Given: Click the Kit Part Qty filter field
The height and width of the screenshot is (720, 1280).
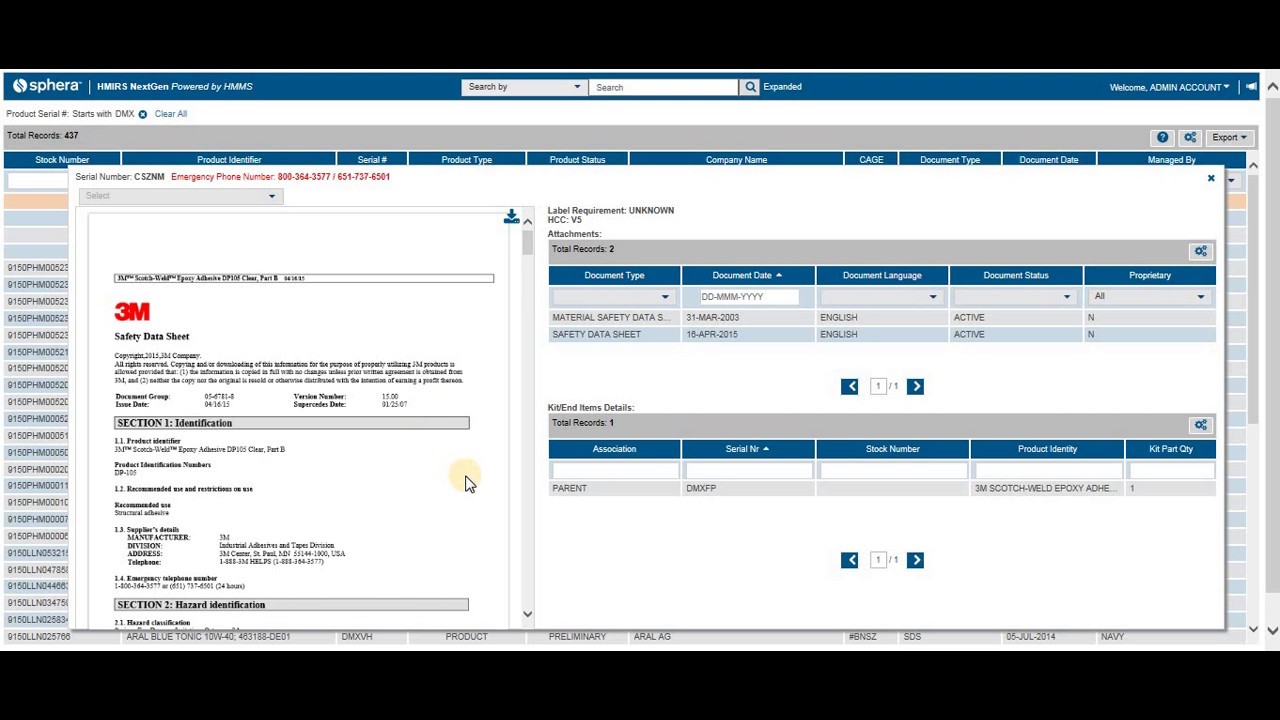Looking at the screenshot, I should [1170, 470].
